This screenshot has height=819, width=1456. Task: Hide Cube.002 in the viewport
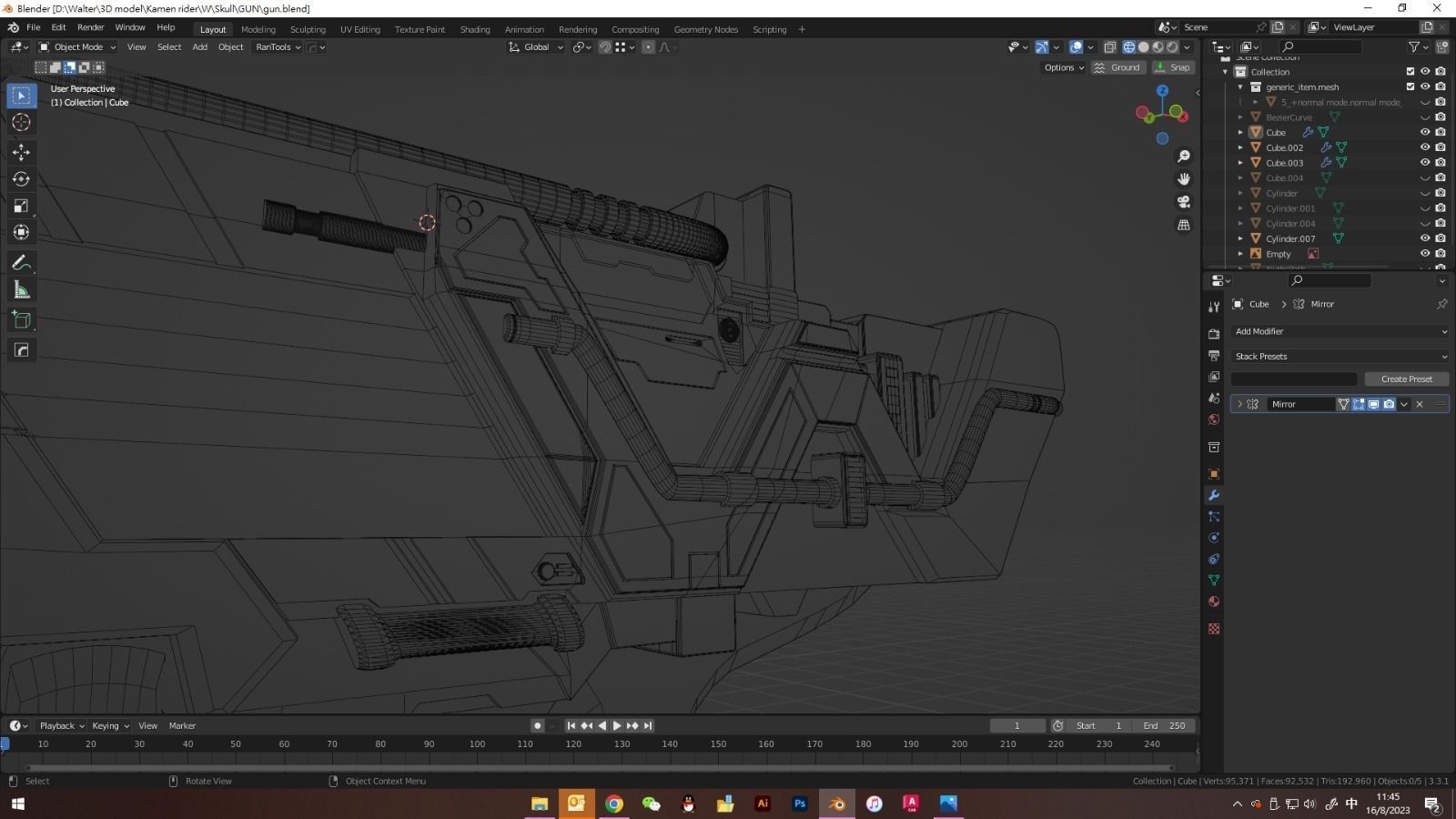[x=1425, y=147]
